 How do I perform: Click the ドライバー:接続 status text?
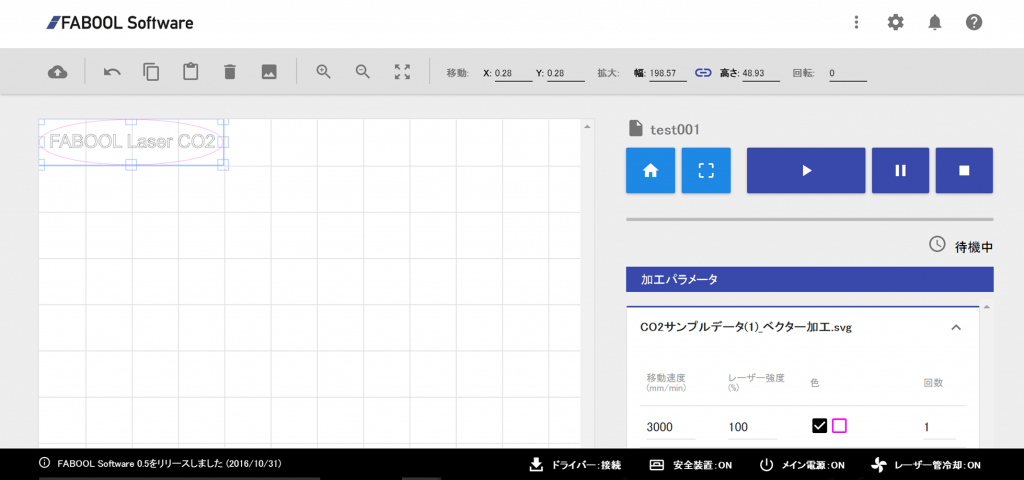586,466
